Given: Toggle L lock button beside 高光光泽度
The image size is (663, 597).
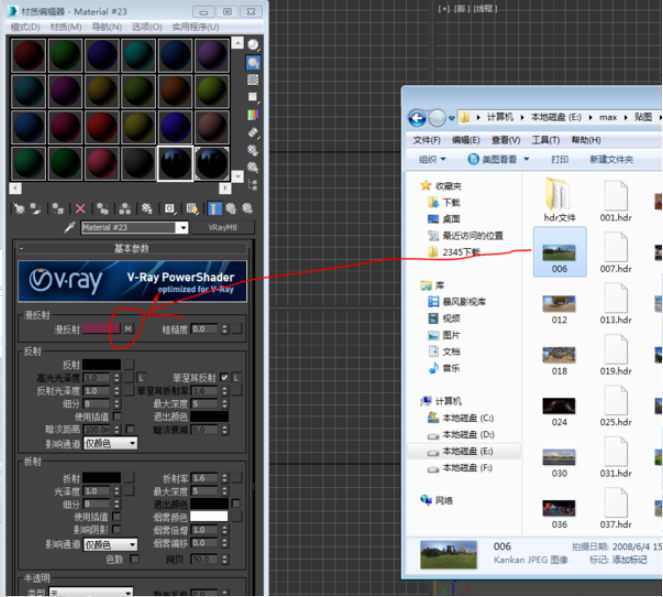Looking at the screenshot, I should (141, 378).
